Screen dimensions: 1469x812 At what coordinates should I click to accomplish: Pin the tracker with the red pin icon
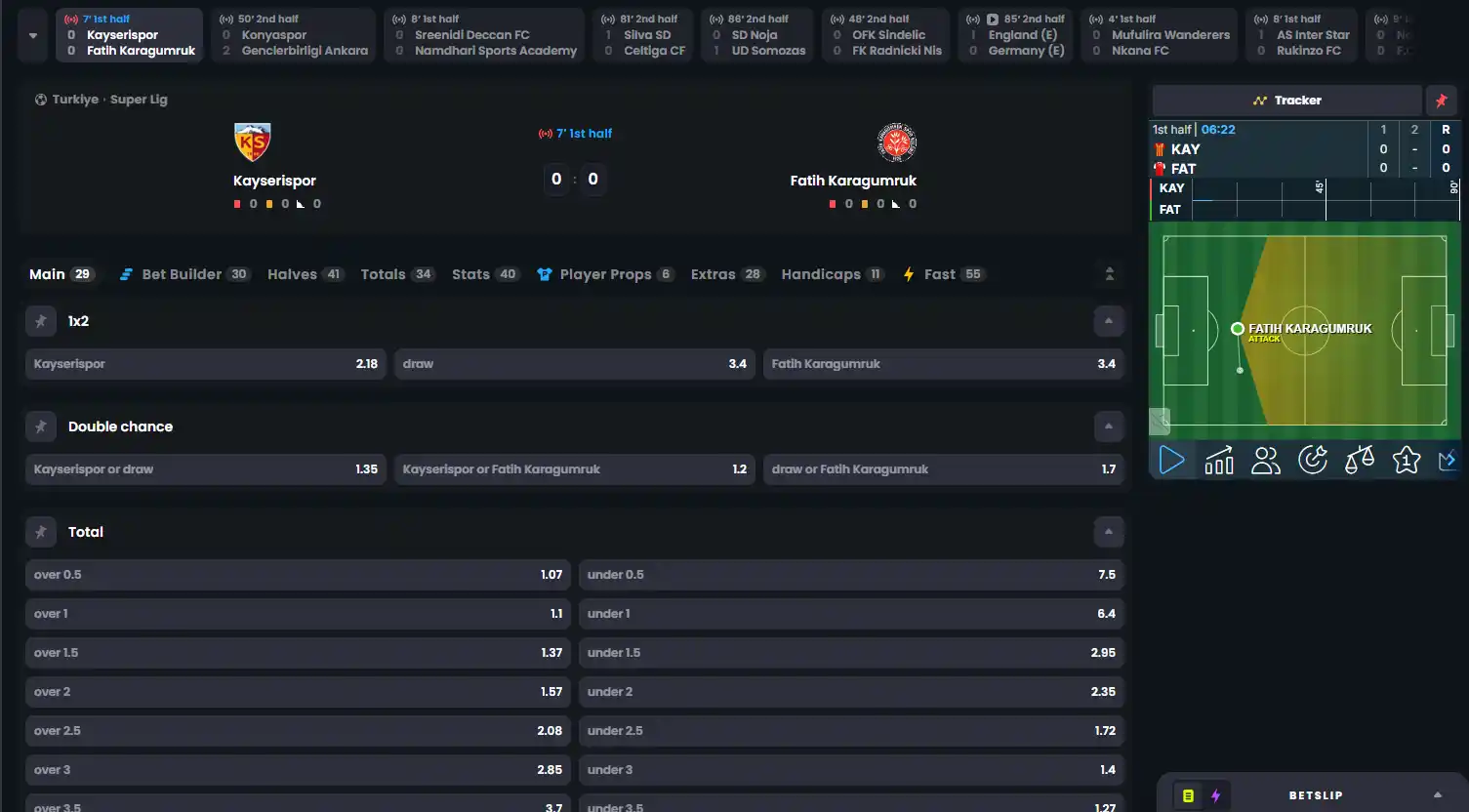tap(1441, 101)
